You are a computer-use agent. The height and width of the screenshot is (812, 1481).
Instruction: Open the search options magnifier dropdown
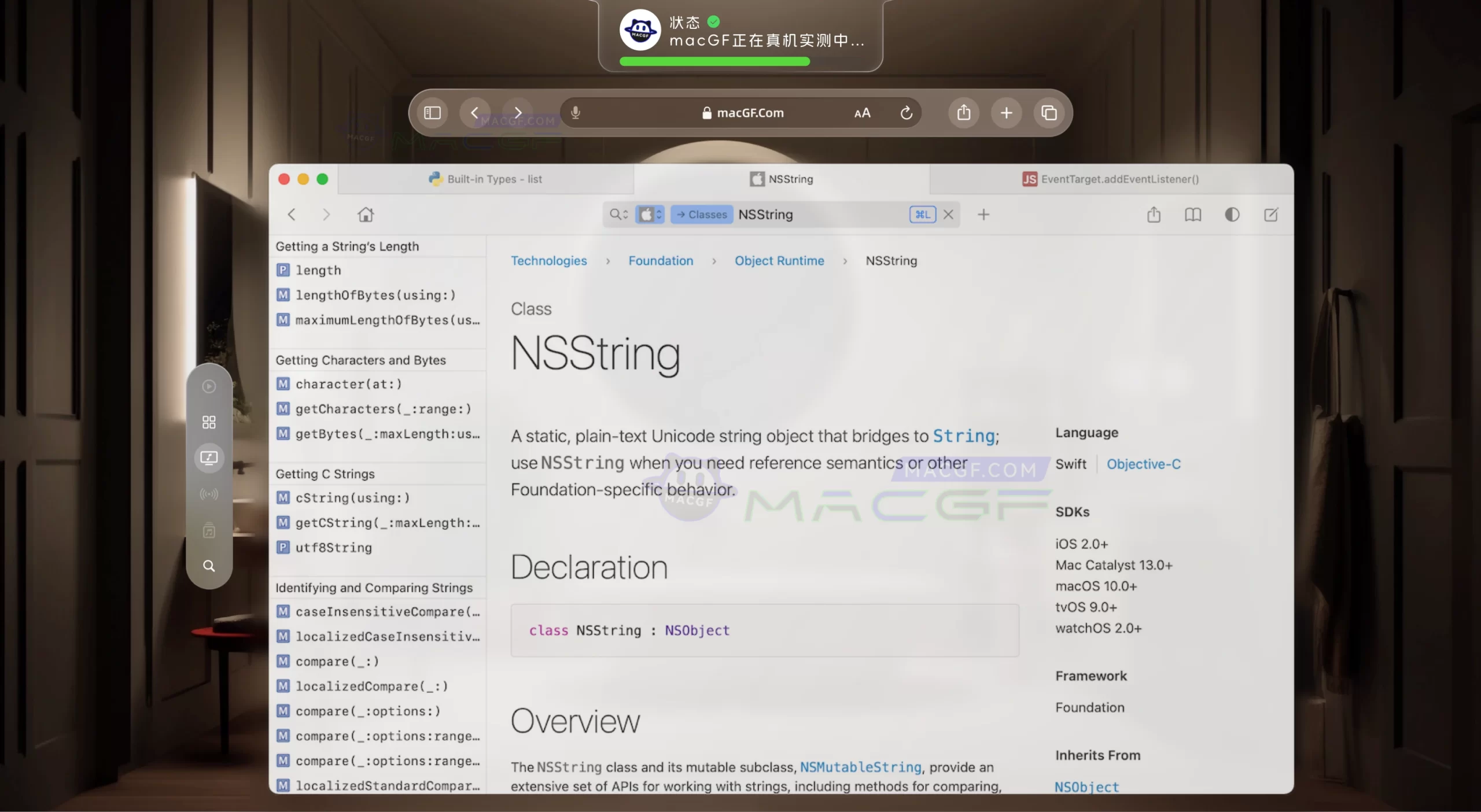click(618, 215)
